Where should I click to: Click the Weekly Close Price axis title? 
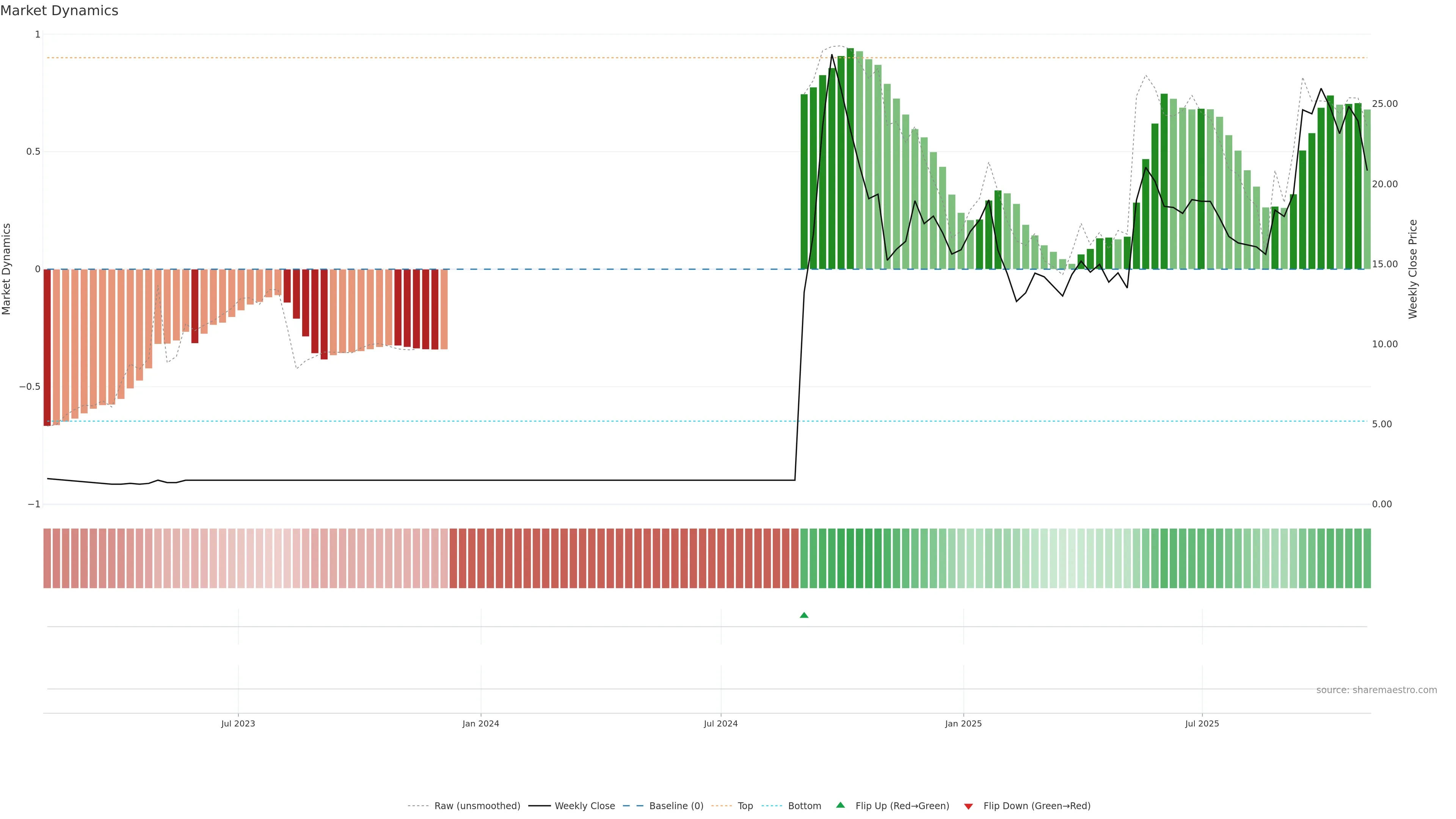(x=1412, y=269)
